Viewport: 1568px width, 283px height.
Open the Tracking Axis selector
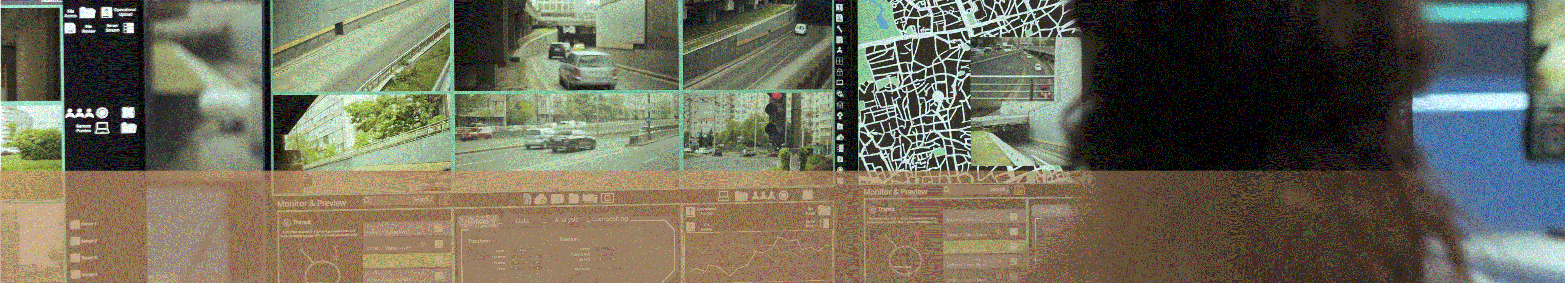tap(606, 254)
